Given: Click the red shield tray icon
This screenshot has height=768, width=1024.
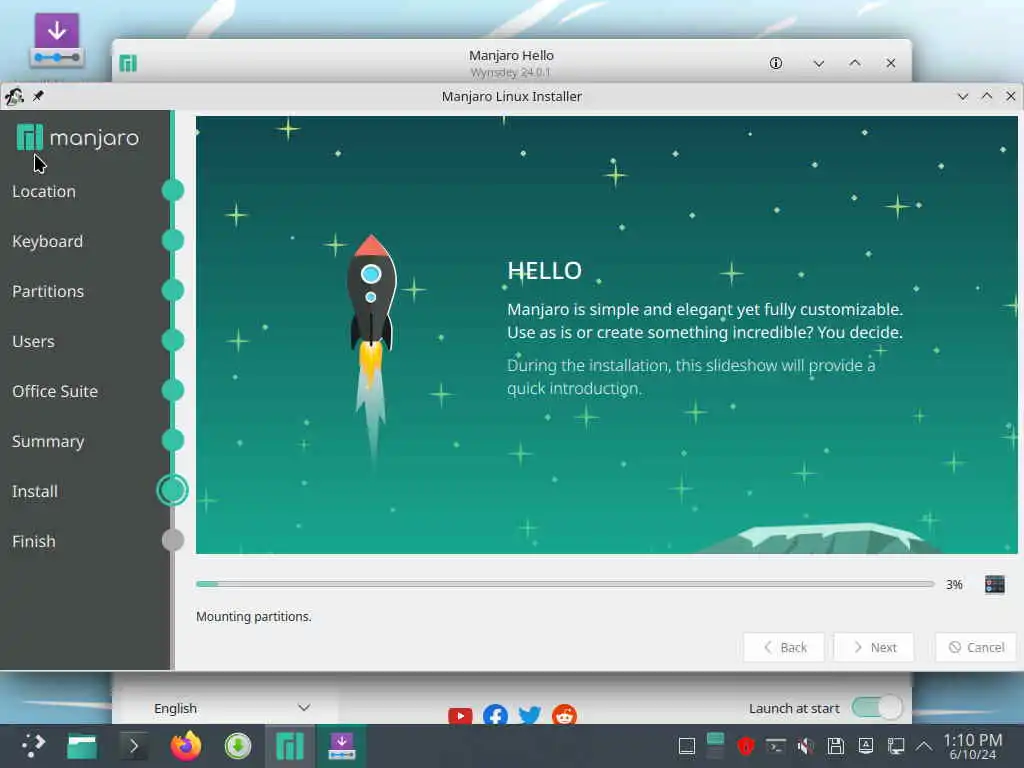Looking at the screenshot, I should 746,746.
